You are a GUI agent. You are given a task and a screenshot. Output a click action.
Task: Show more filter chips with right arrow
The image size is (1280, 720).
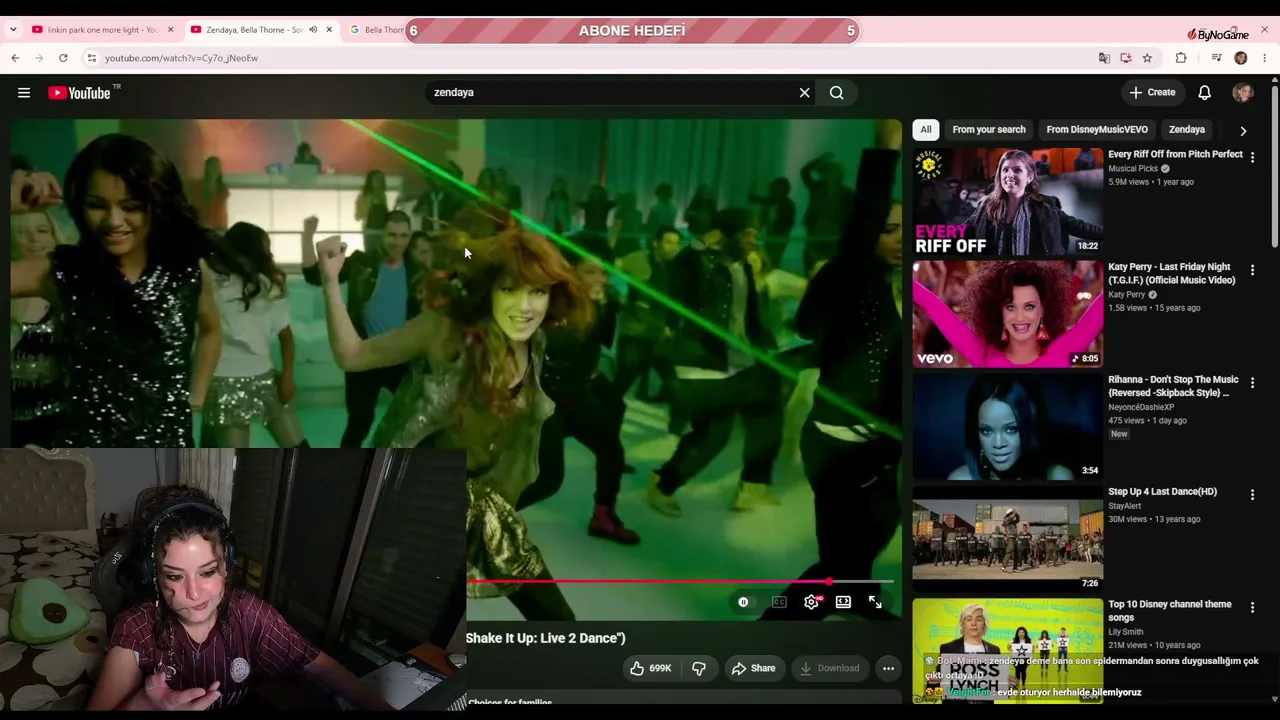coord(1243,130)
